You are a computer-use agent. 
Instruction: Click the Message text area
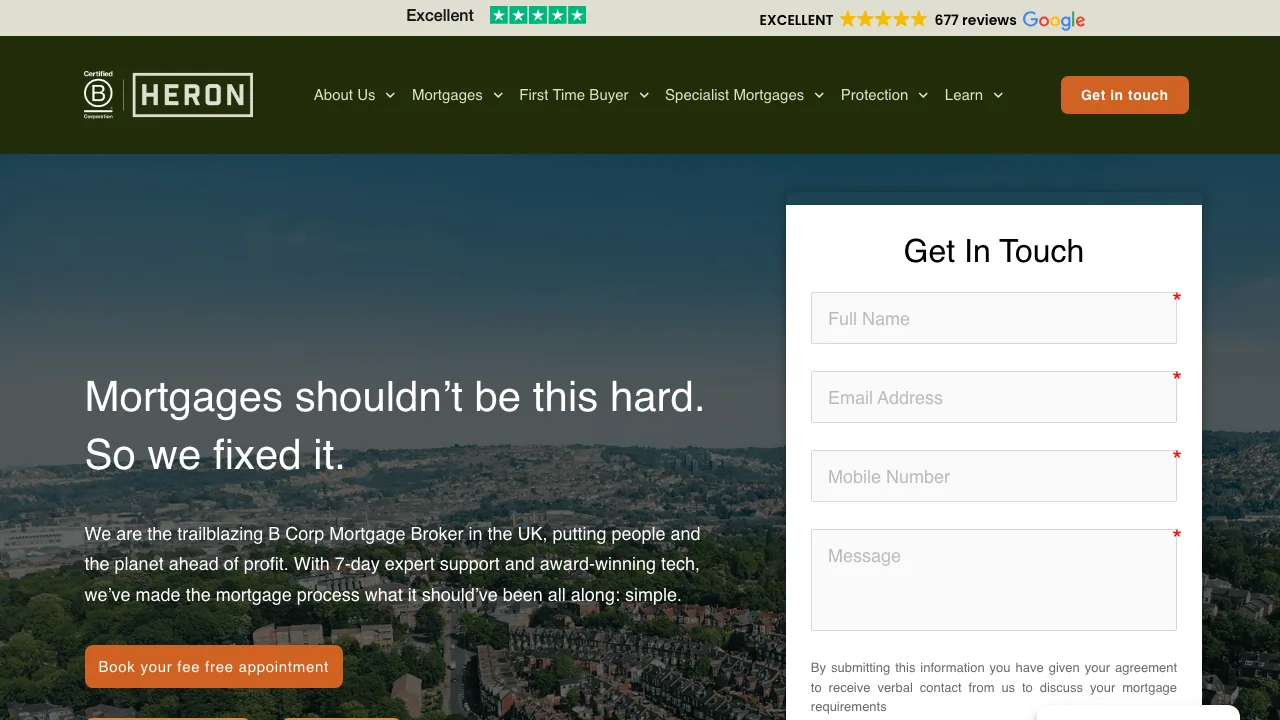coord(993,580)
